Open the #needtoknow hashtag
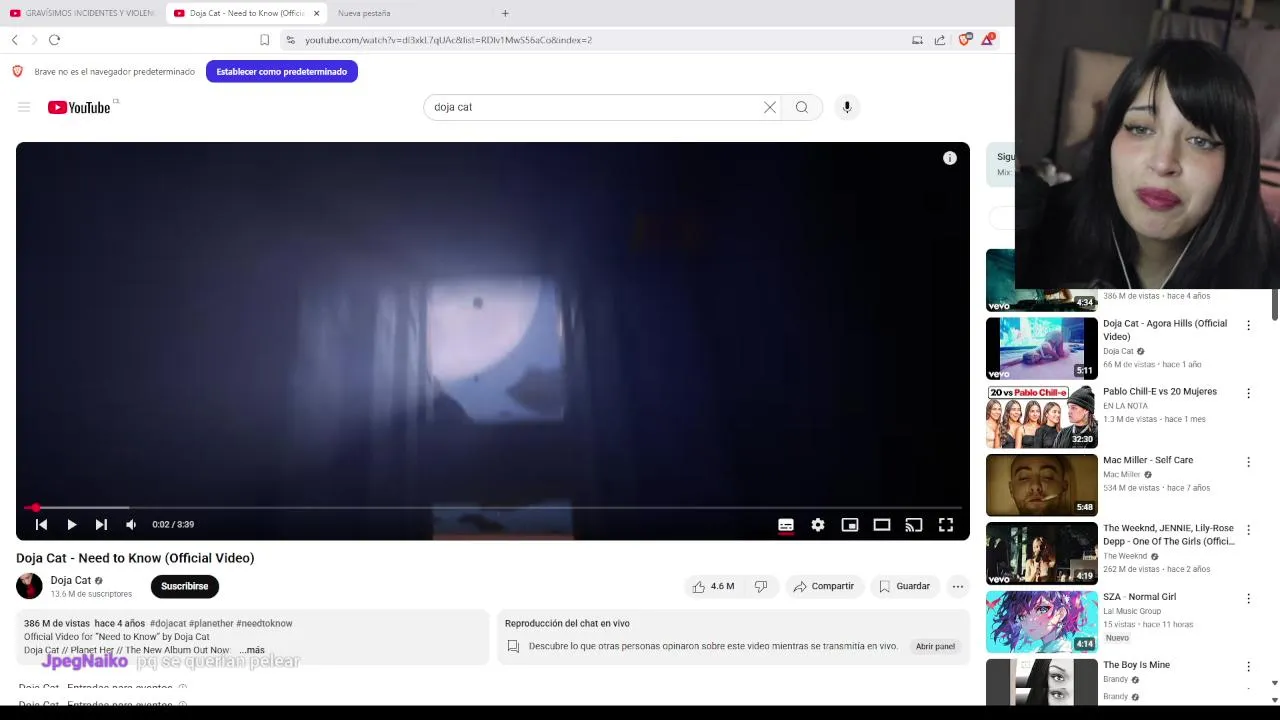The height and width of the screenshot is (720, 1280). point(264,623)
